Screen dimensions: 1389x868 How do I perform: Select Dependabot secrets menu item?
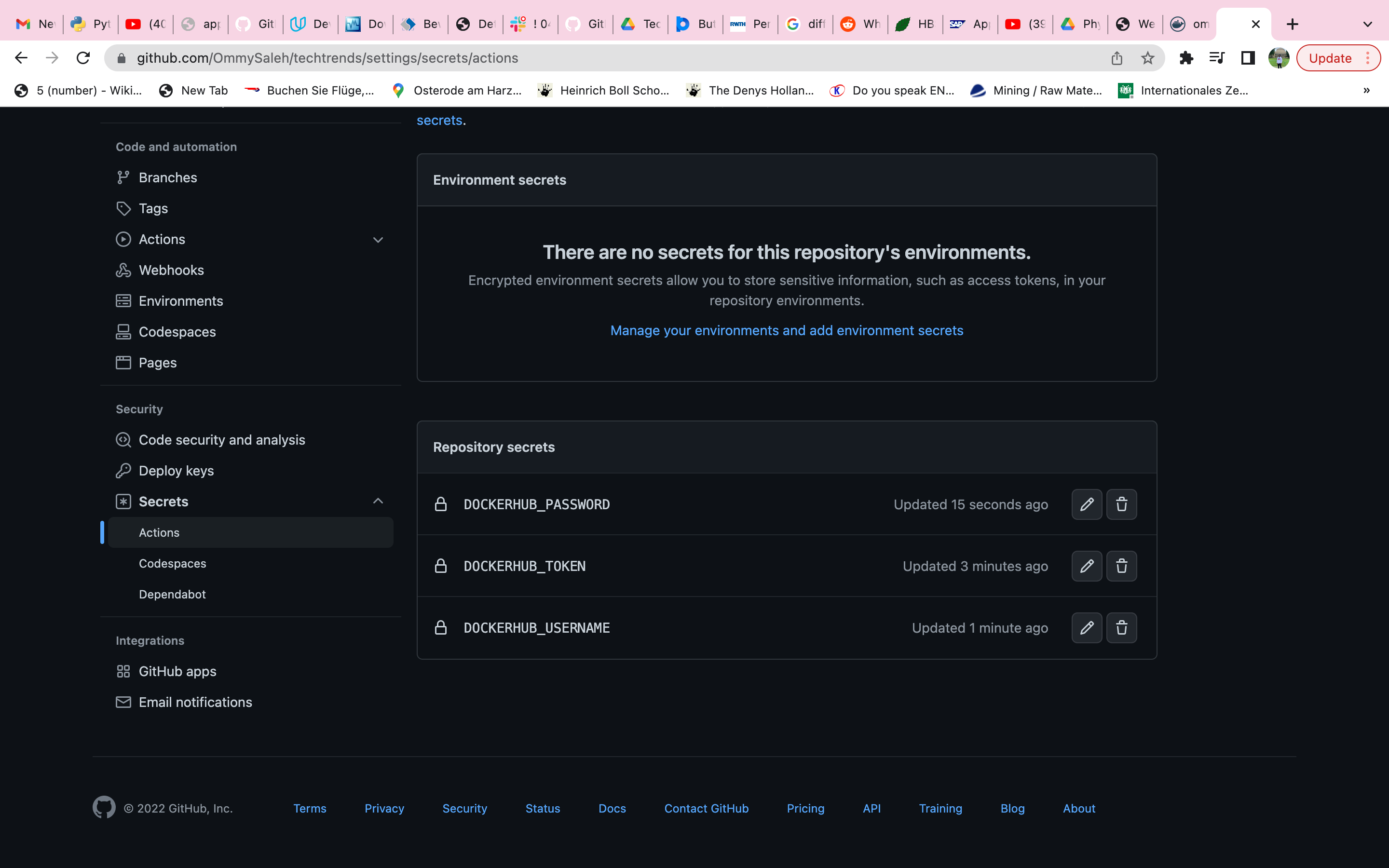point(172,594)
